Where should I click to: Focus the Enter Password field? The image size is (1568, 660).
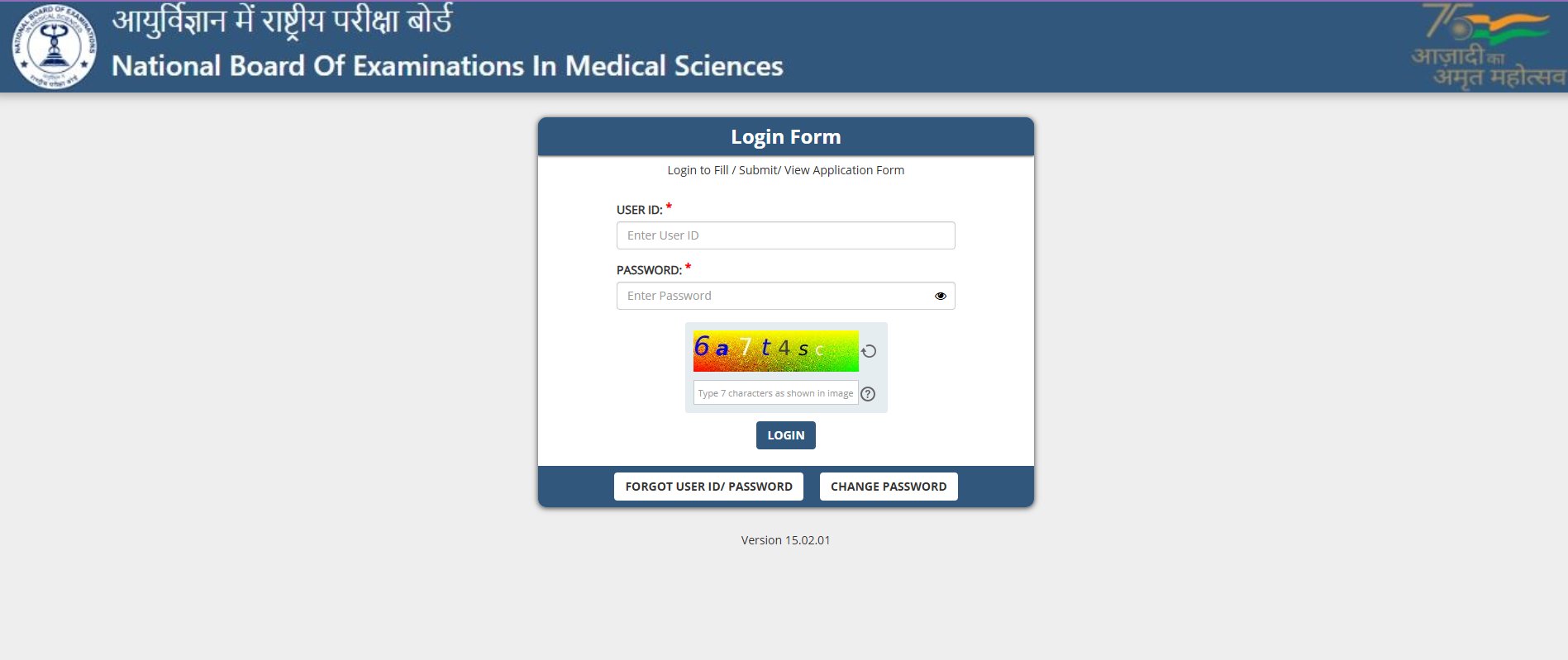pos(773,296)
